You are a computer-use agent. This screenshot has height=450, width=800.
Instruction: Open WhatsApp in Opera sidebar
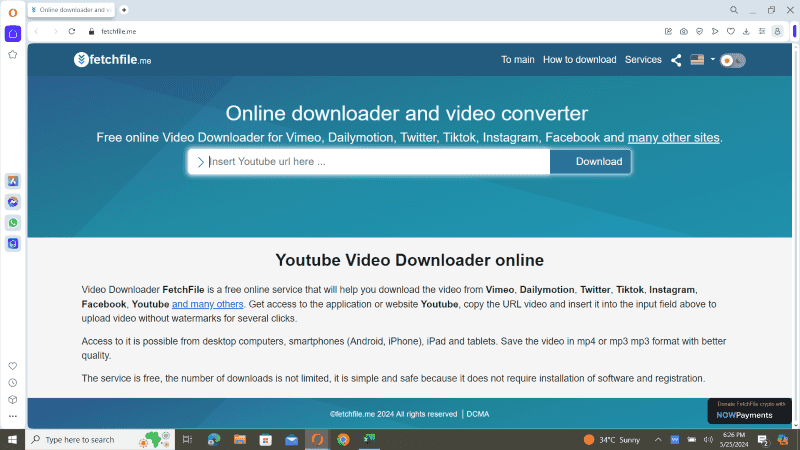click(13, 223)
